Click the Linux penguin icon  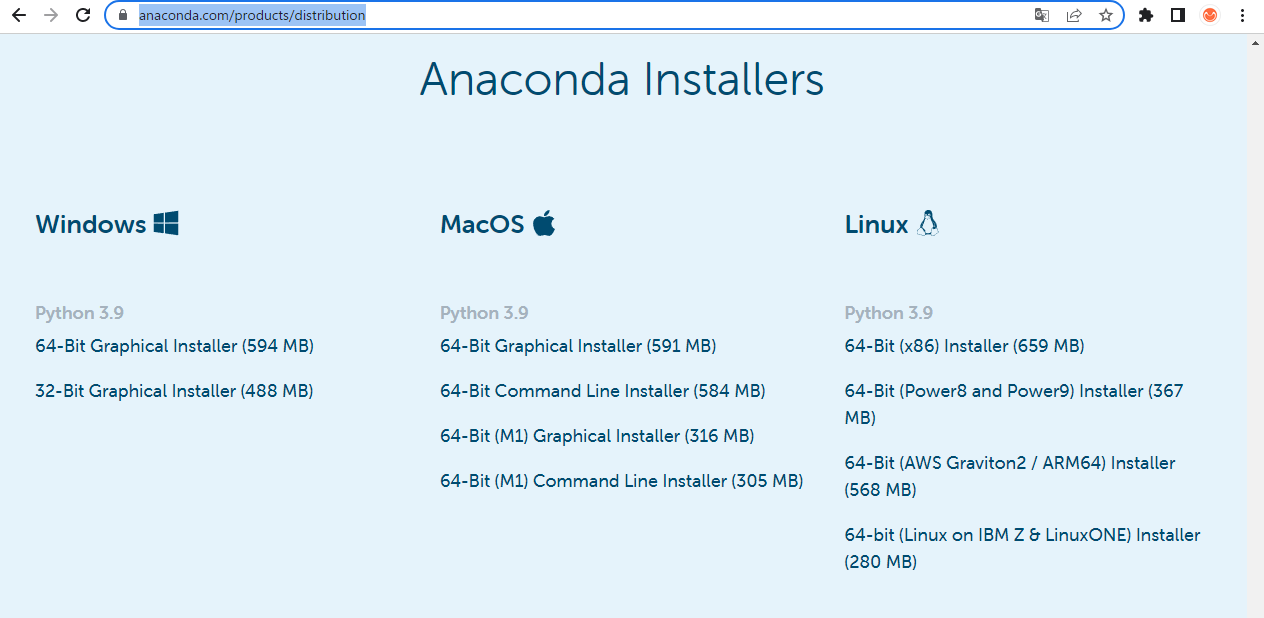pyautogui.click(x=928, y=223)
